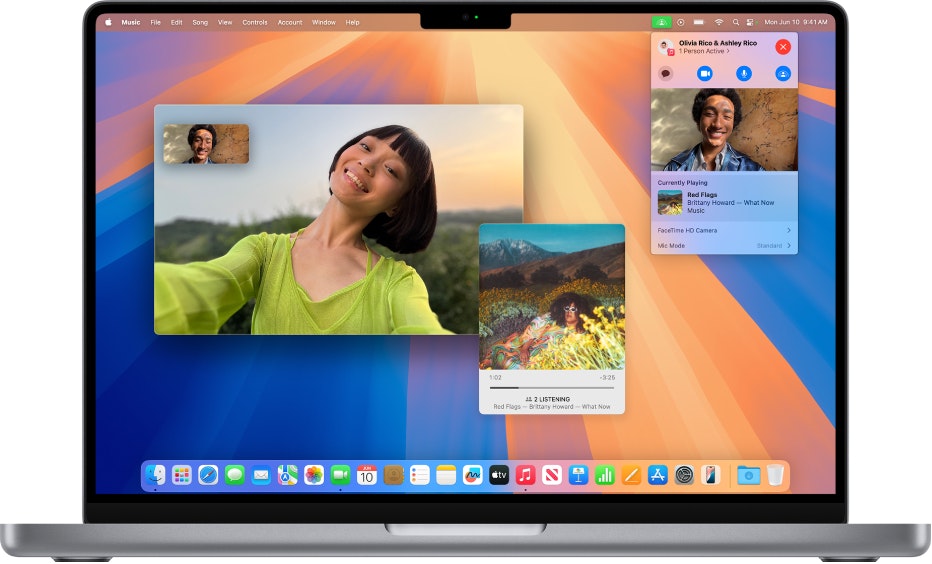Viewport: 932px width, 564px height.
Task: Open Photos app in the Dock
Action: tap(314, 475)
